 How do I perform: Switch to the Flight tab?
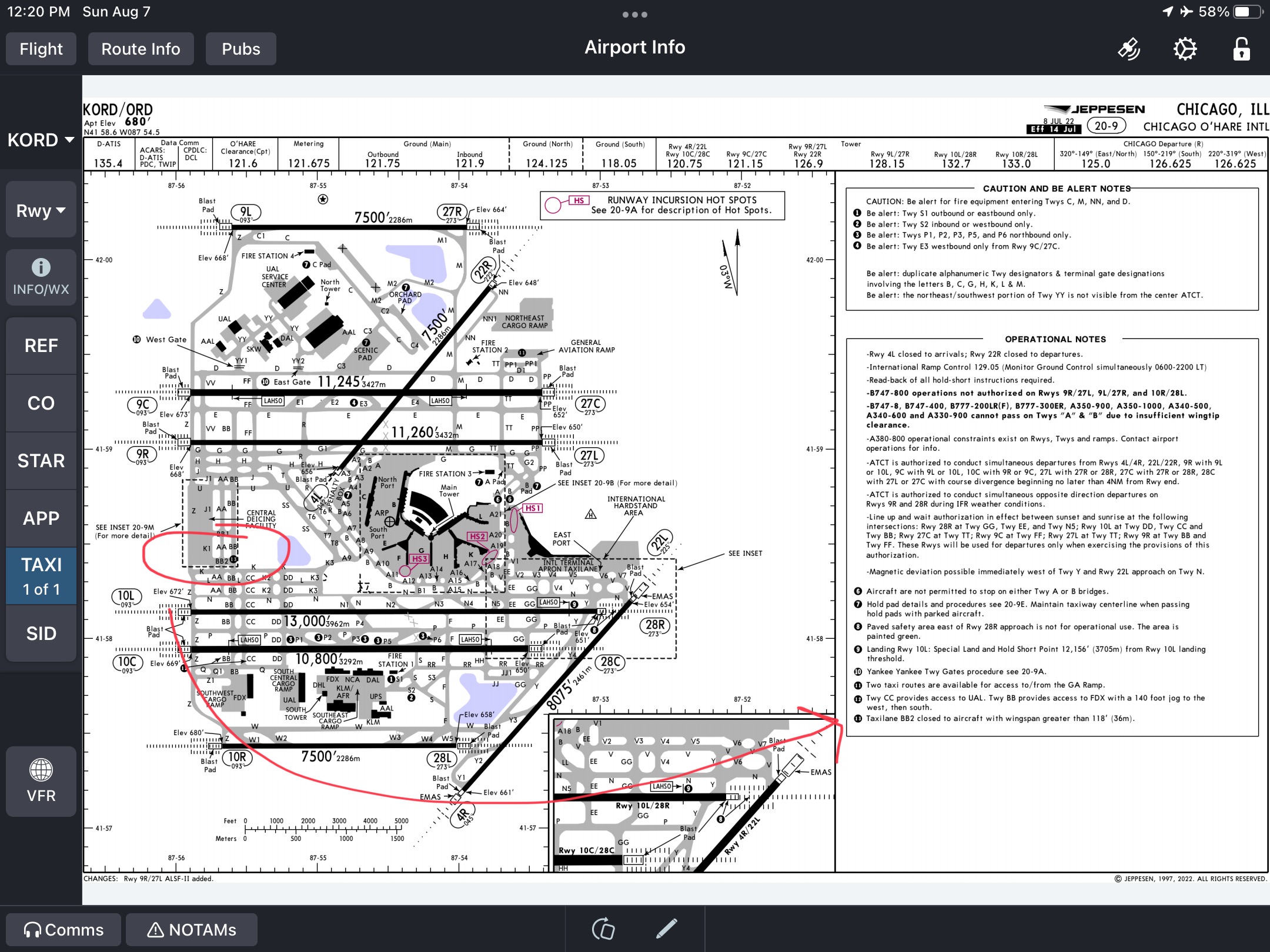41,49
